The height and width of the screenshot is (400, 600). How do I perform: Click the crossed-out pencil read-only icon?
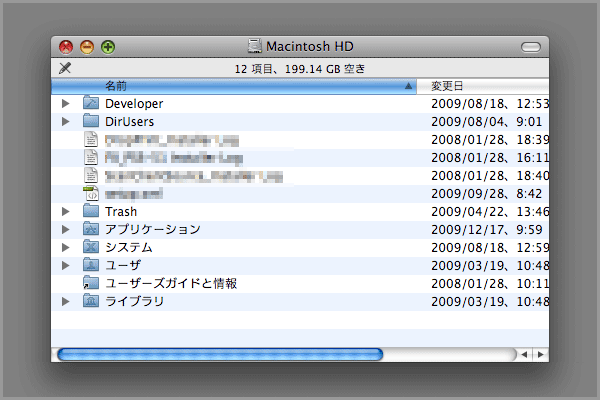click(x=65, y=68)
